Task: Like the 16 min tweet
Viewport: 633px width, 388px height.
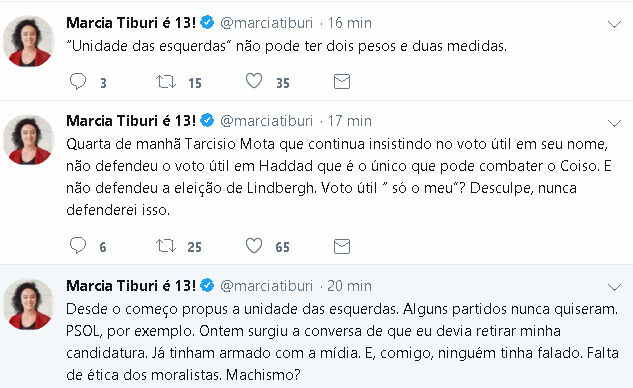Action: point(254,81)
